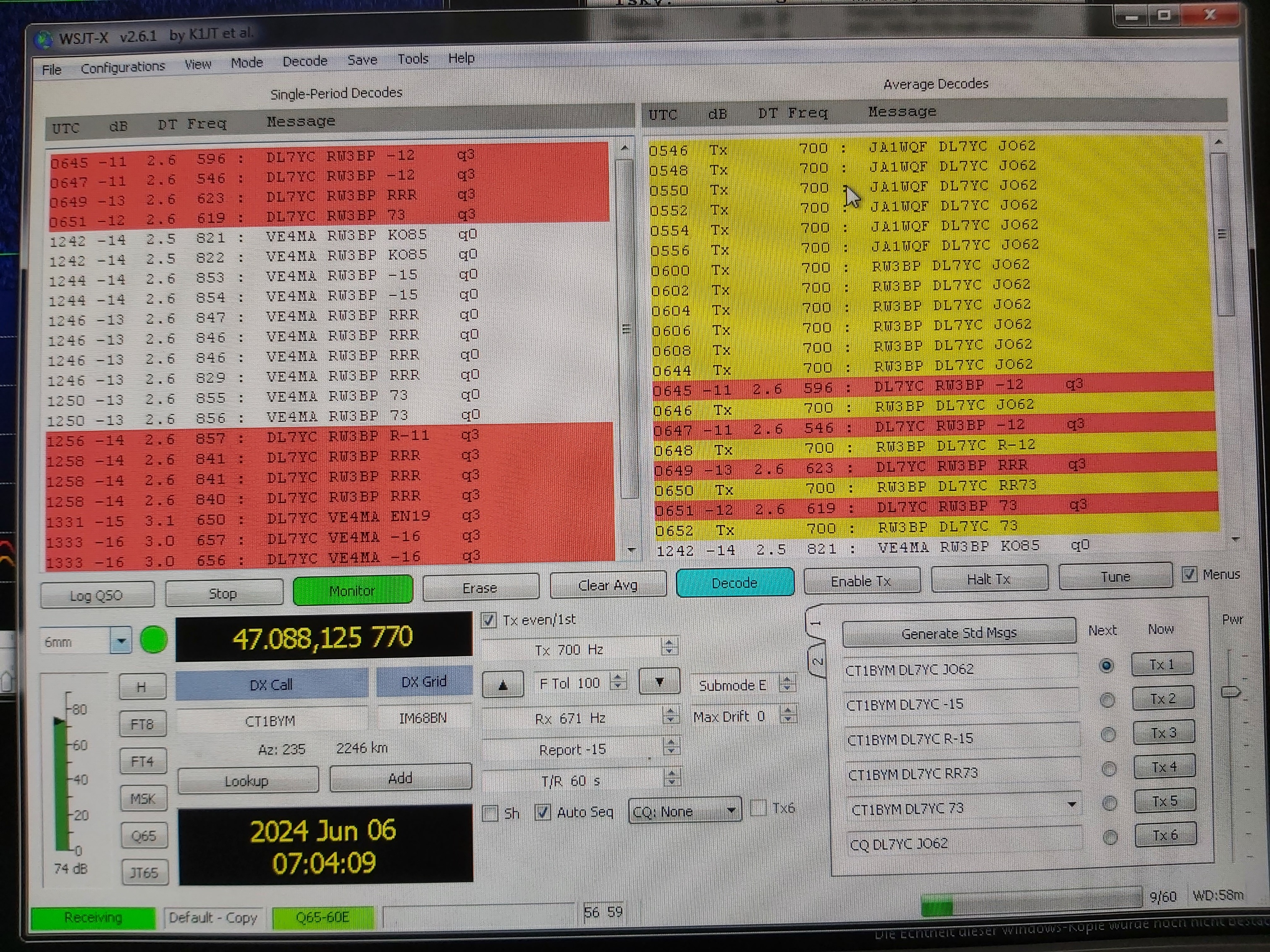Open the File menu
This screenshot has width=1270, height=952.
(52, 69)
